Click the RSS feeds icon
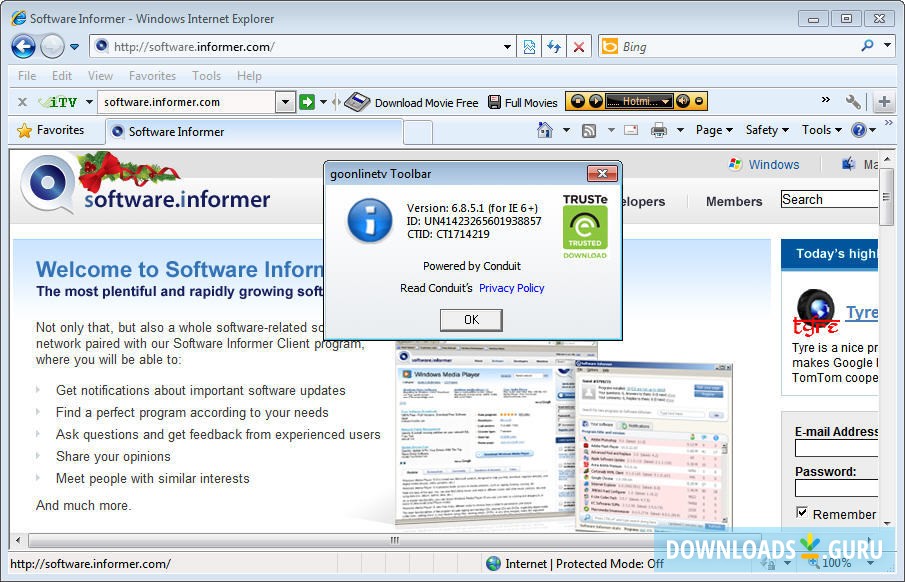This screenshot has width=905, height=582. click(x=589, y=130)
